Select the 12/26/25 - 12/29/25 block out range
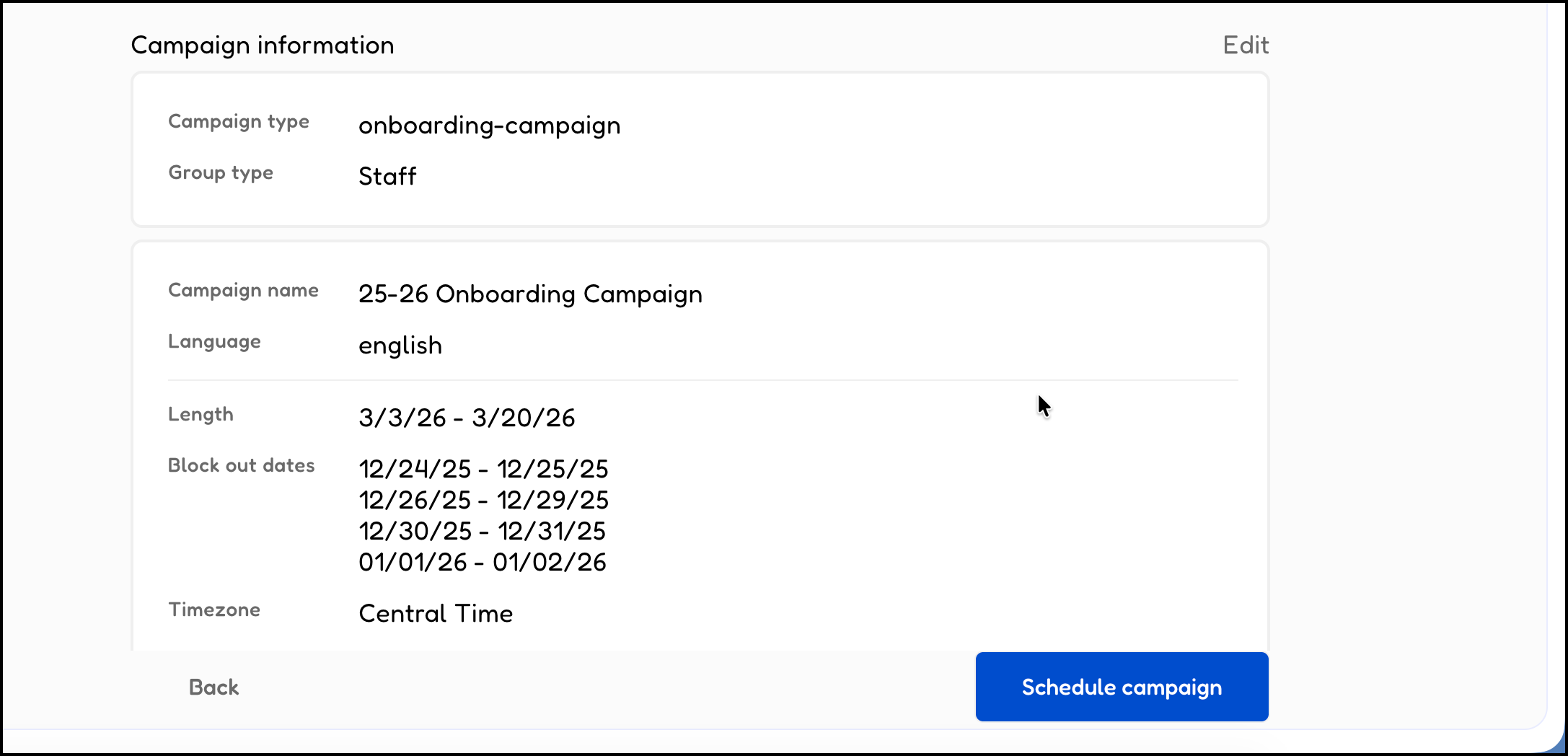This screenshot has width=1568, height=756. pyautogui.click(x=483, y=501)
